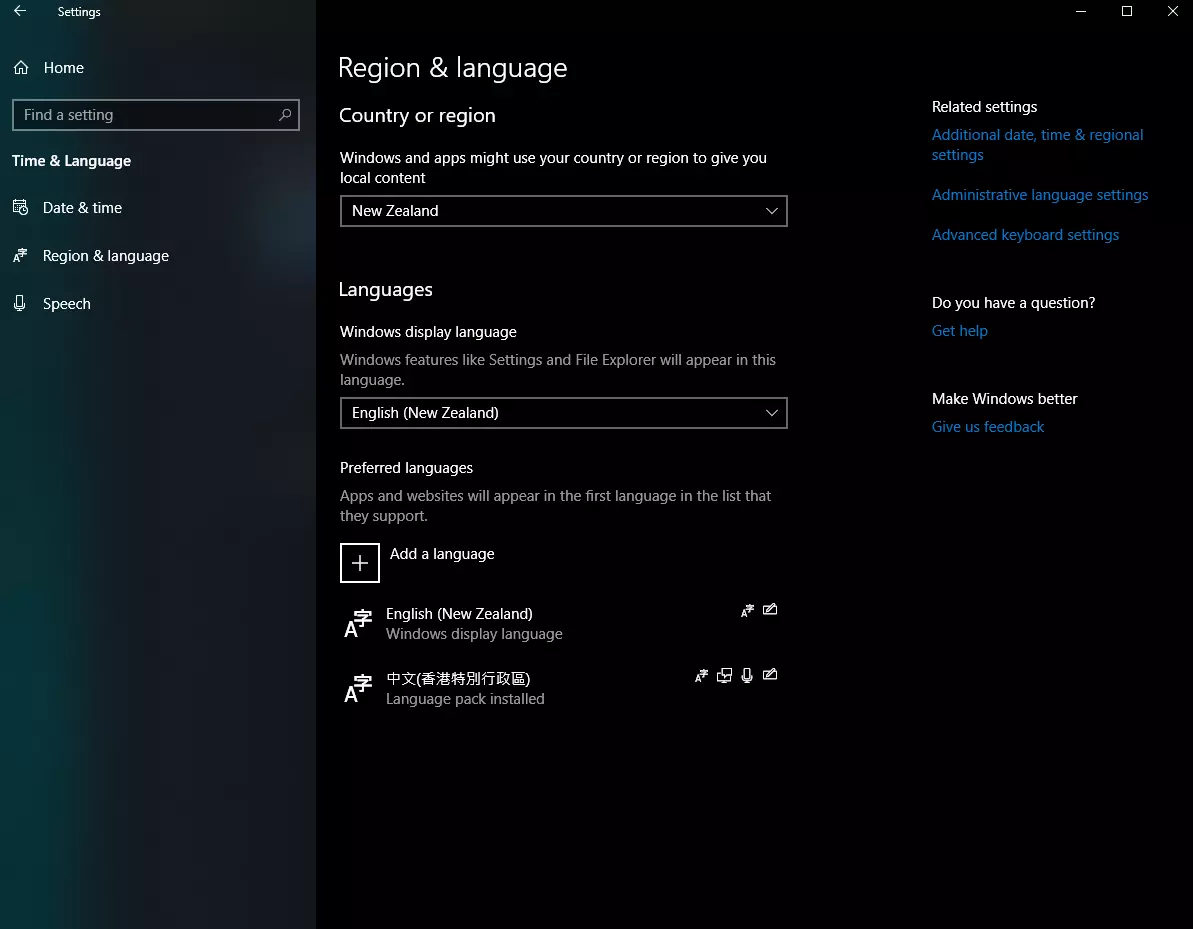
Task: Expand country dropdown chevron next to New Zealand
Action: [771, 211]
